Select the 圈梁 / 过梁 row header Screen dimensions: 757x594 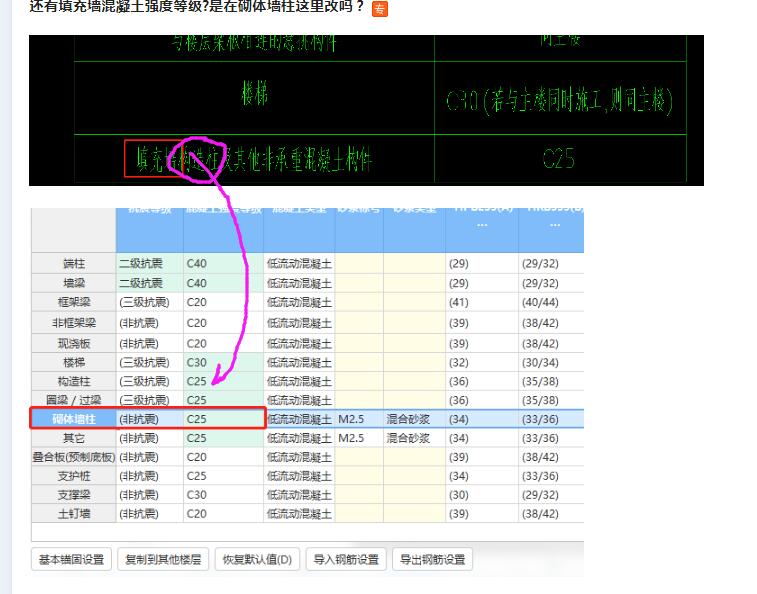(74, 400)
